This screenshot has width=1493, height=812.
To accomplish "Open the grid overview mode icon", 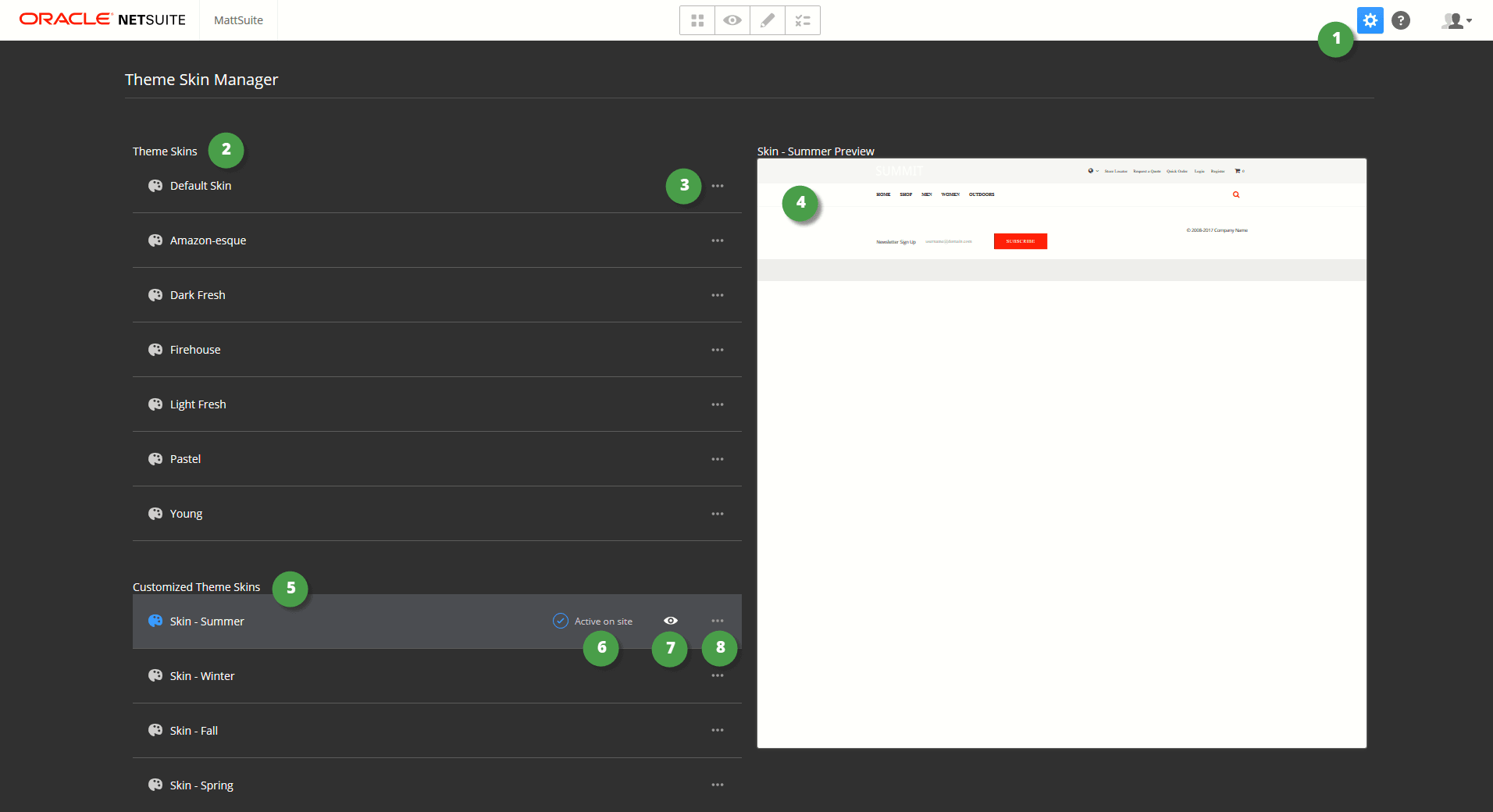I will pyautogui.click(x=697, y=20).
